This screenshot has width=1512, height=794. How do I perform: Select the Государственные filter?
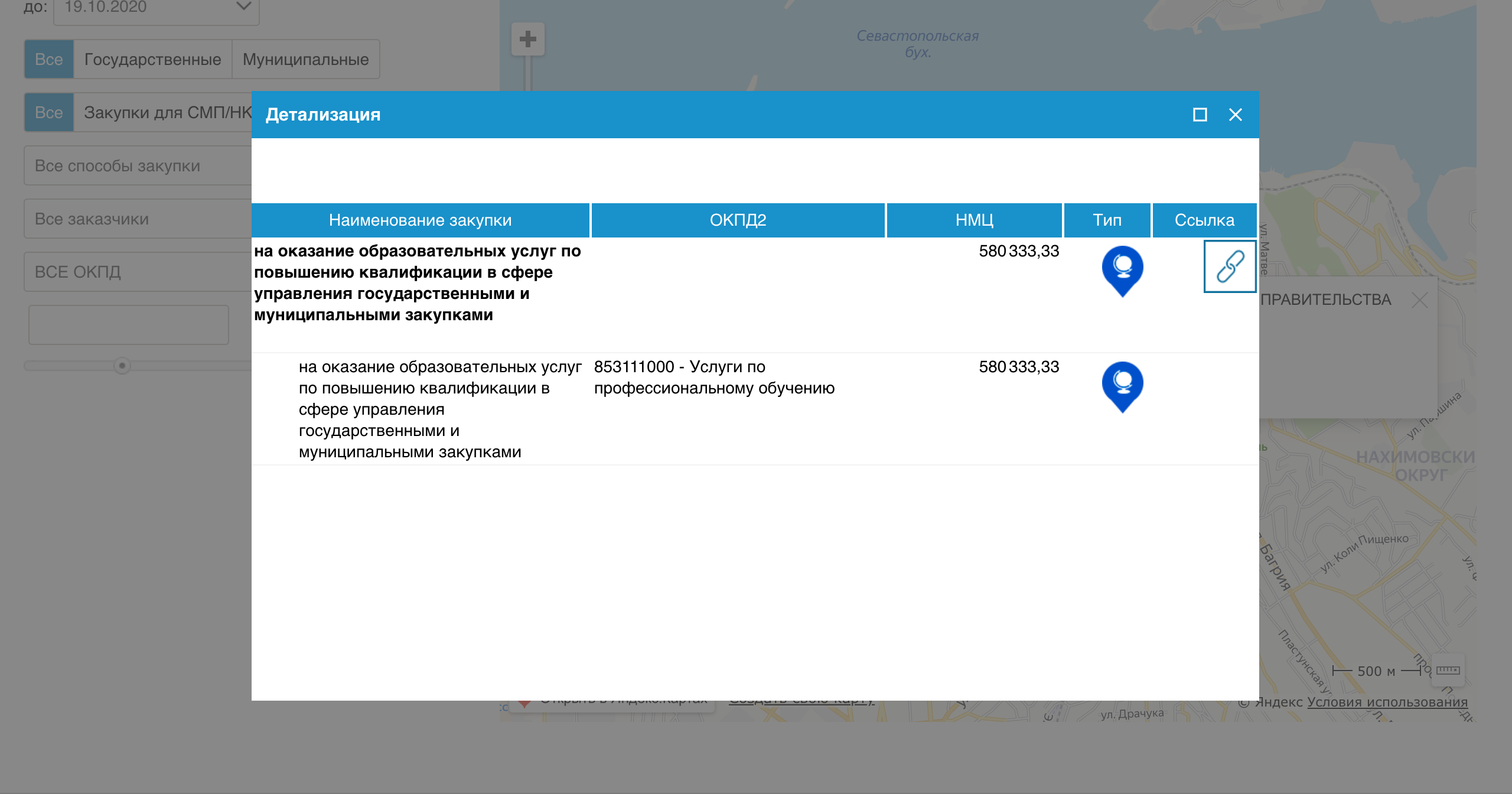point(152,60)
